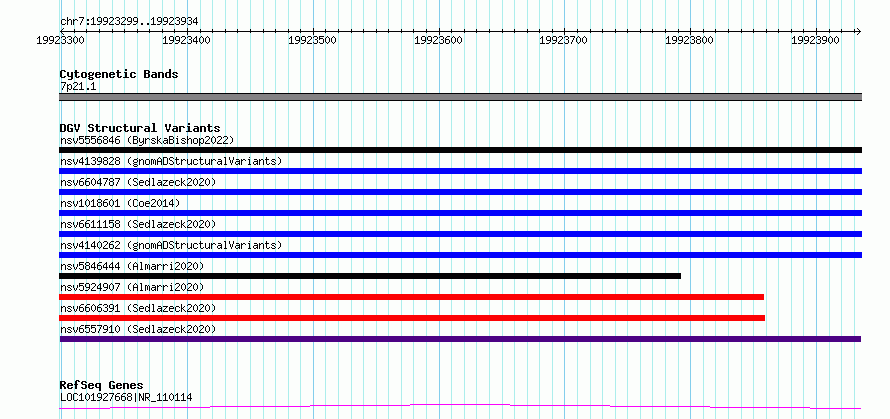The image size is (890, 419).
Task: Select the nsv6557910 (Sedlazeck2020) label
Action: tap(138, 329)
